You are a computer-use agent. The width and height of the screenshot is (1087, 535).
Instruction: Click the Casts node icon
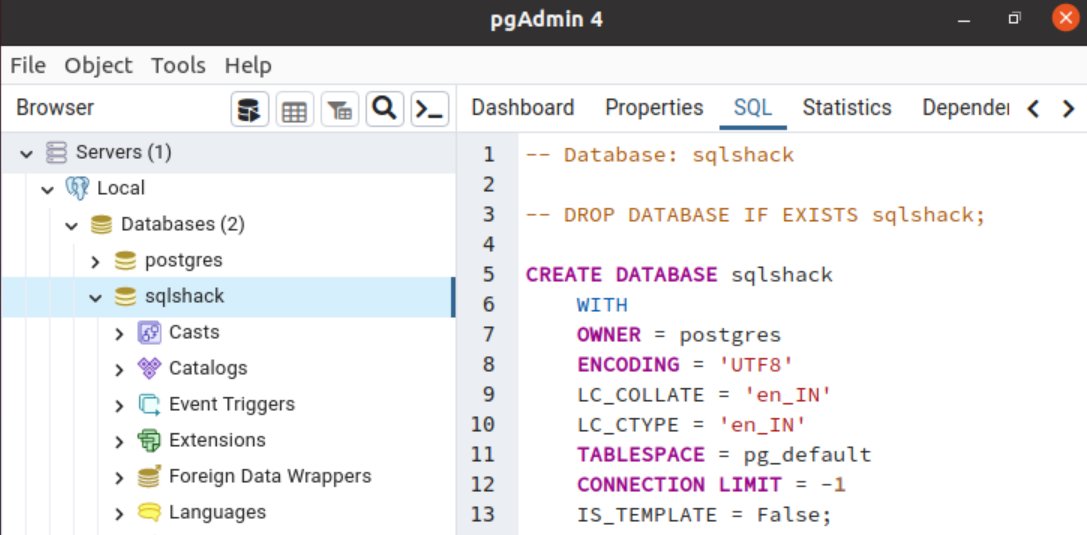tap(149, 333)
